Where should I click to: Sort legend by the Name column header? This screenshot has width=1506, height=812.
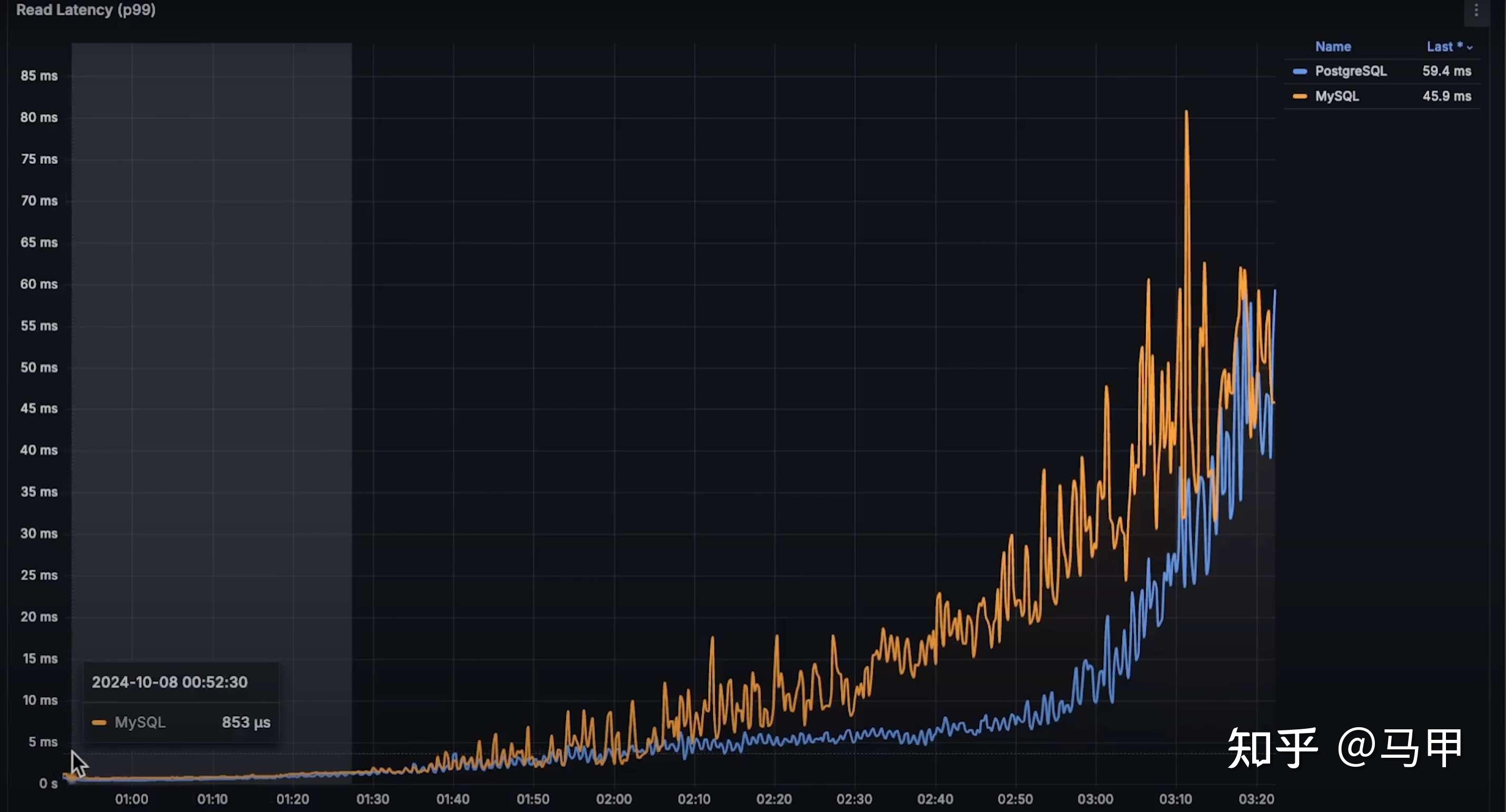pos(1332,47)
